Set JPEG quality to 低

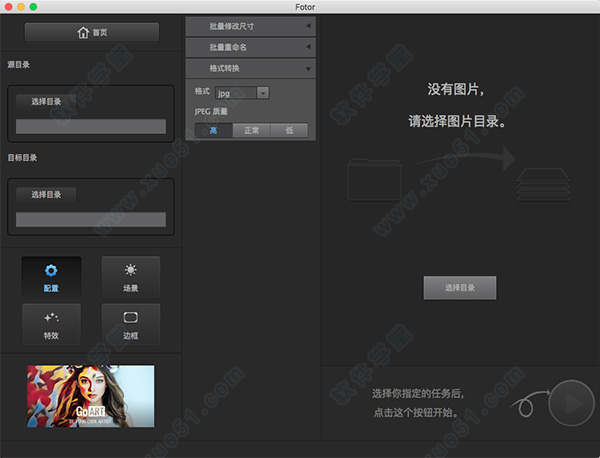click(x=289, y=130)
